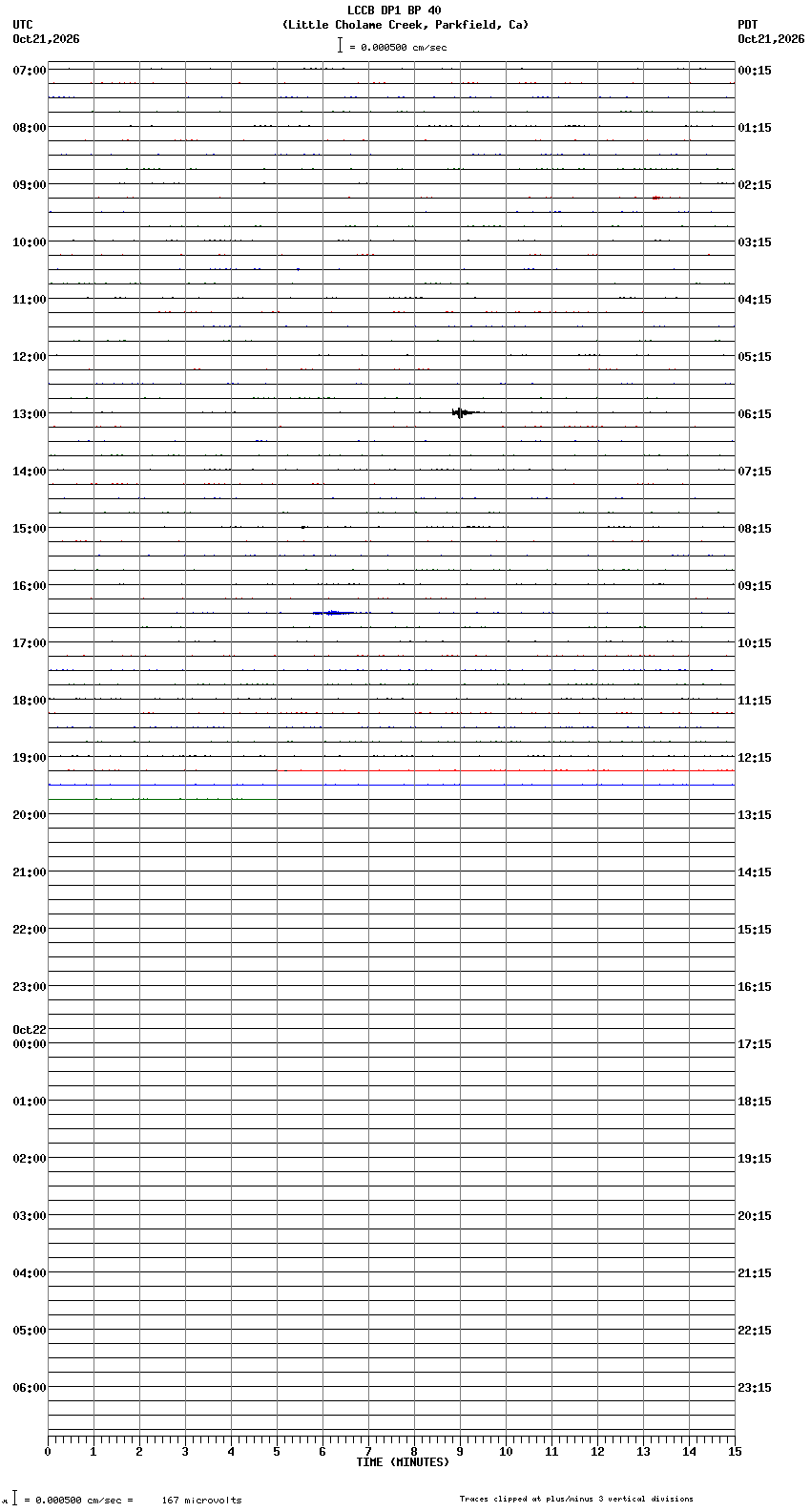The image size is (811, 1512).
Task: Click the small event on the 15:00 trace
Action: tap(303, 527)
